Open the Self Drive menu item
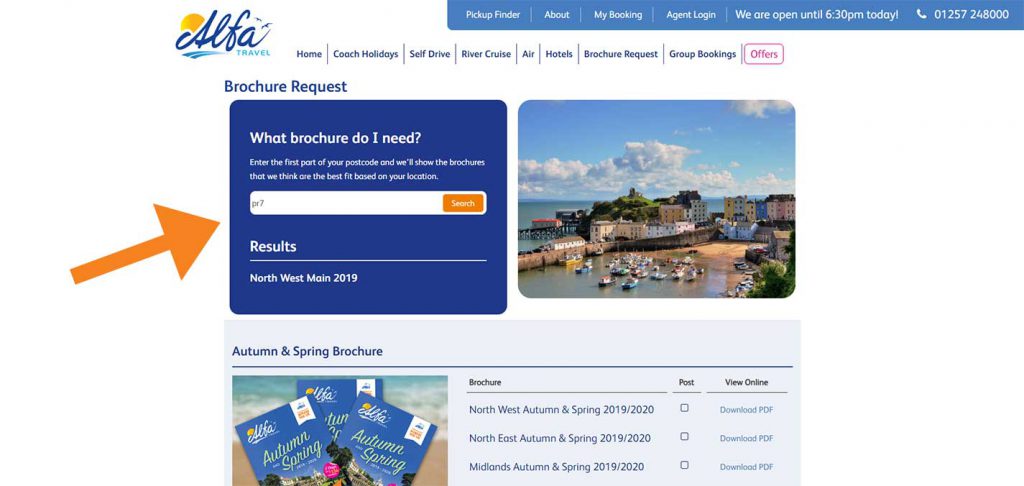 click(x=430, y=54)
